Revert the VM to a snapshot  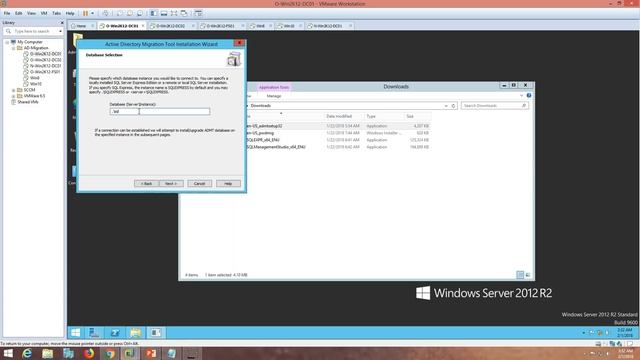[x=130, y=13]
